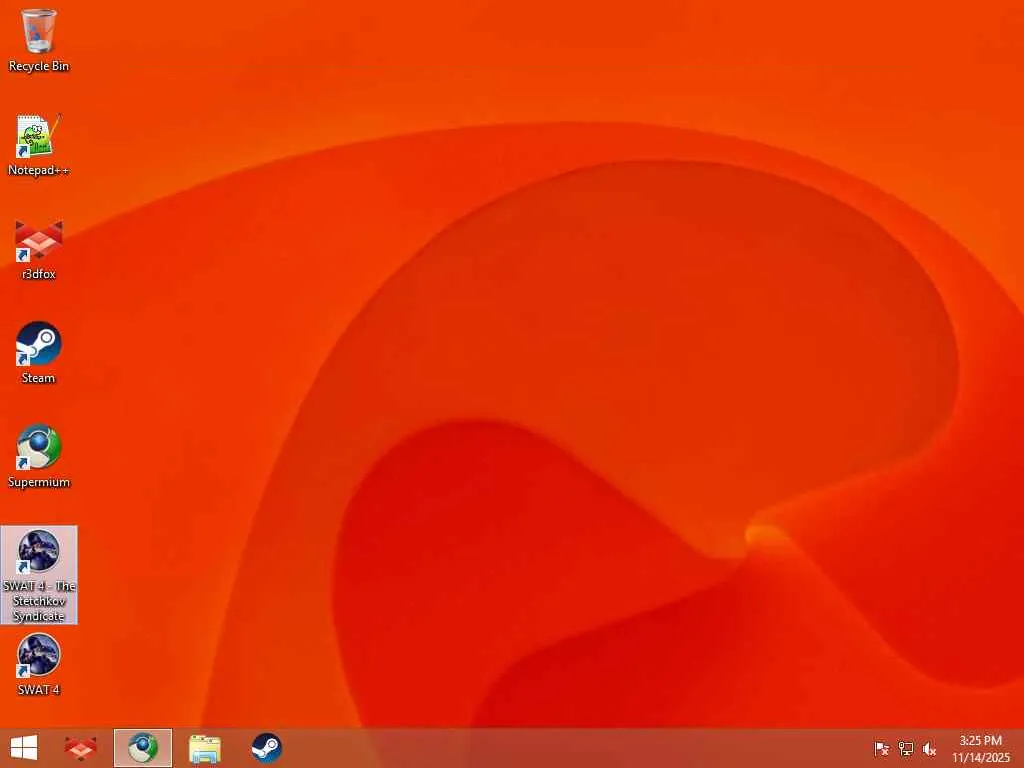Click the 'Supermium' label text under its icon
The width and height of the screenshot is (1024, 768).
coord(39,482)
